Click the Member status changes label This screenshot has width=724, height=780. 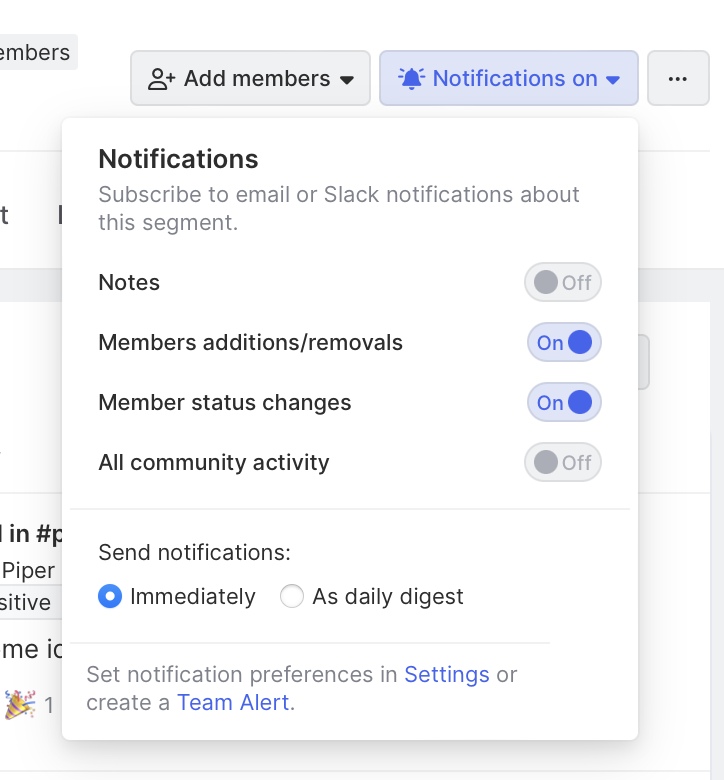(x=225, y=403)
